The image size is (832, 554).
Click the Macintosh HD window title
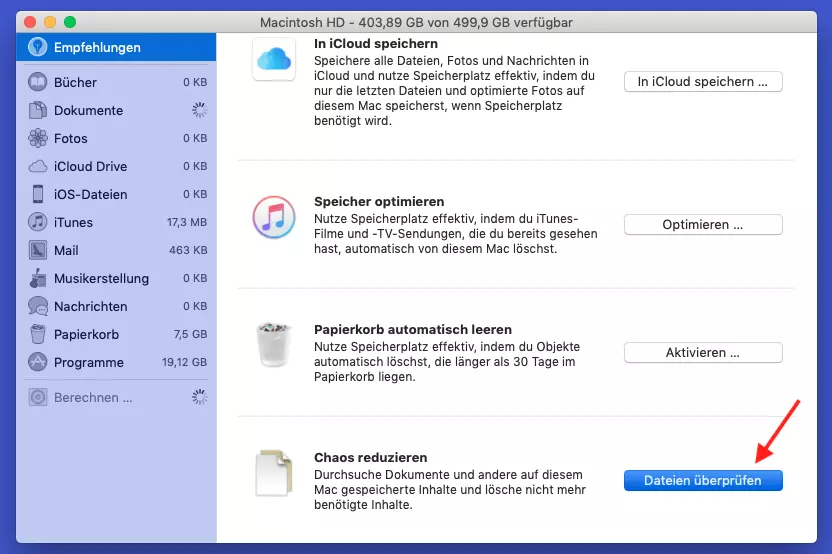click(x=416, y=22)
